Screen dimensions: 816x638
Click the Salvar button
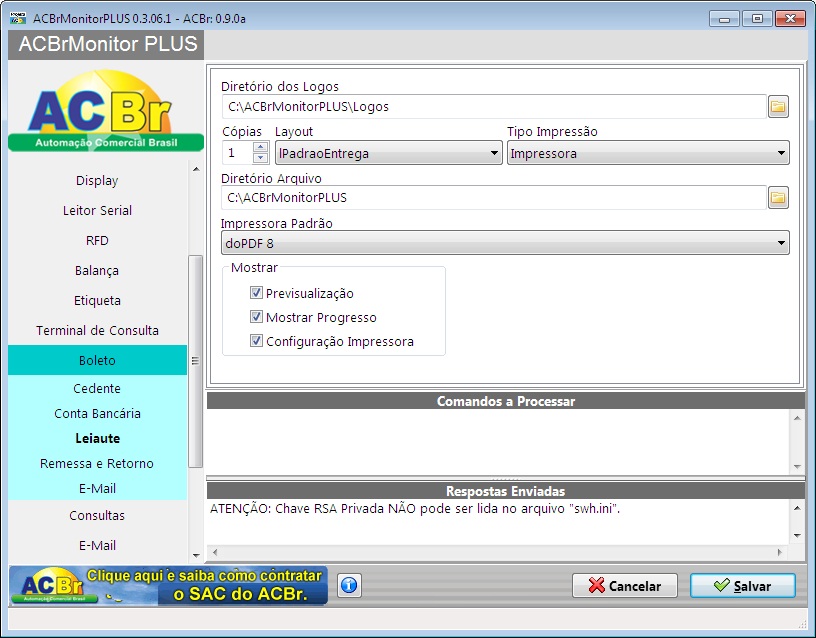click(743, 586)
